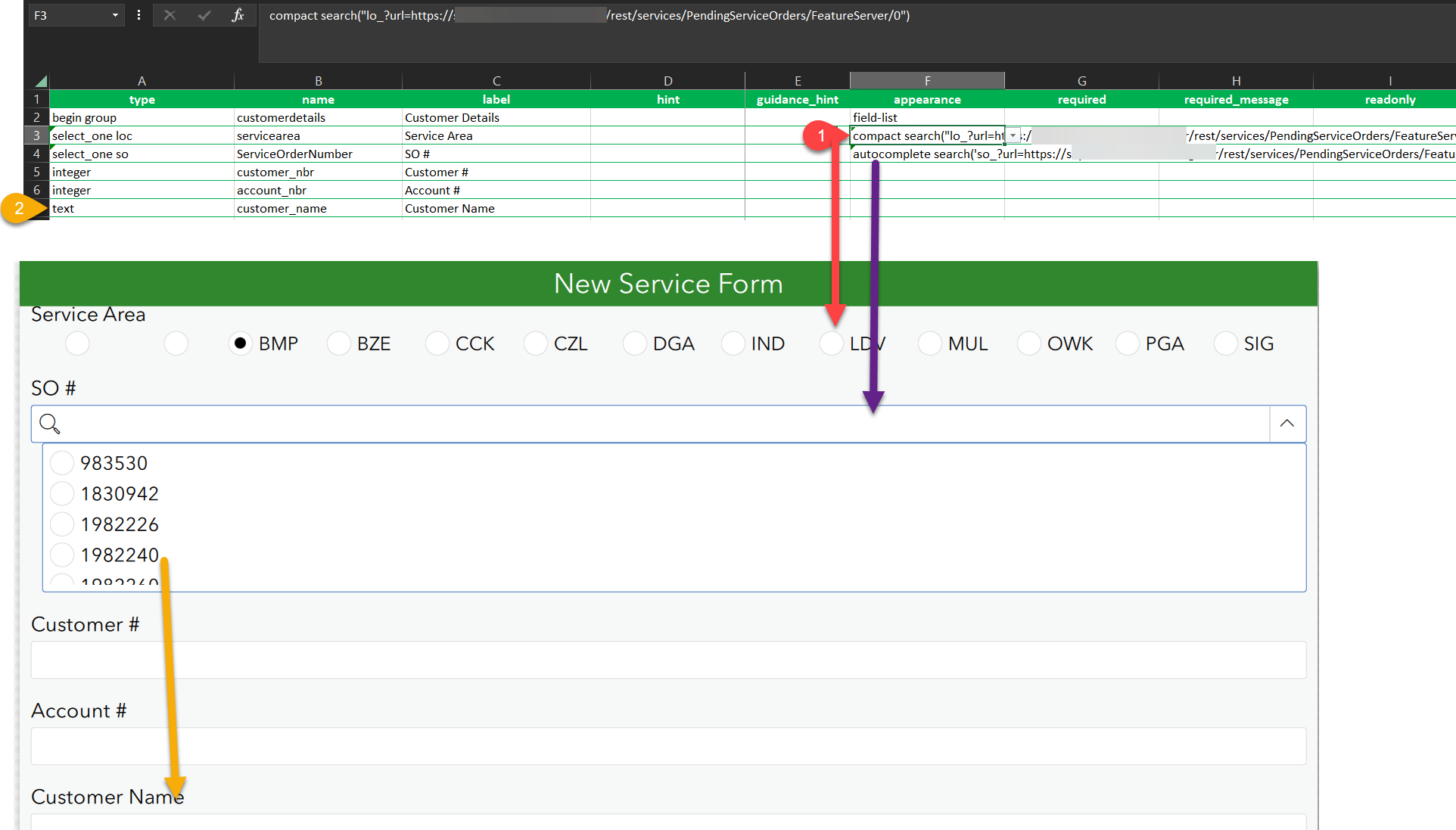Select the SIG service area radio button
Viewport: 1456px width, 830px height.
point(1226,344)
